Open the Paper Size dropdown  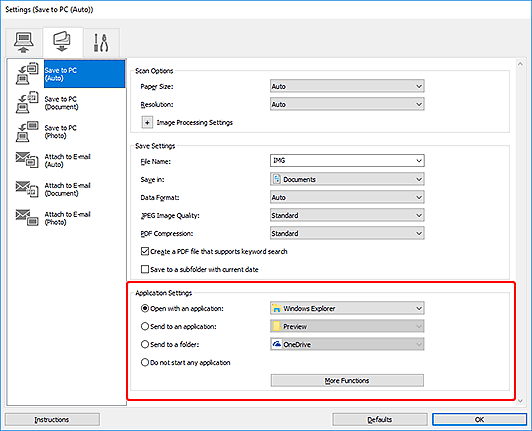[x=347, y=86]
